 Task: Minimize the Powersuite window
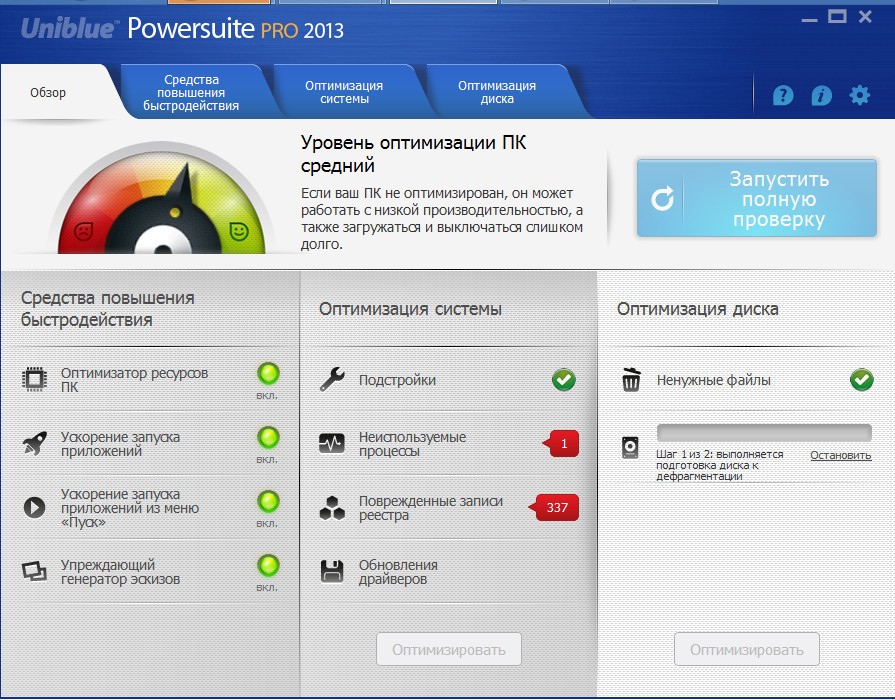point(809,19)
